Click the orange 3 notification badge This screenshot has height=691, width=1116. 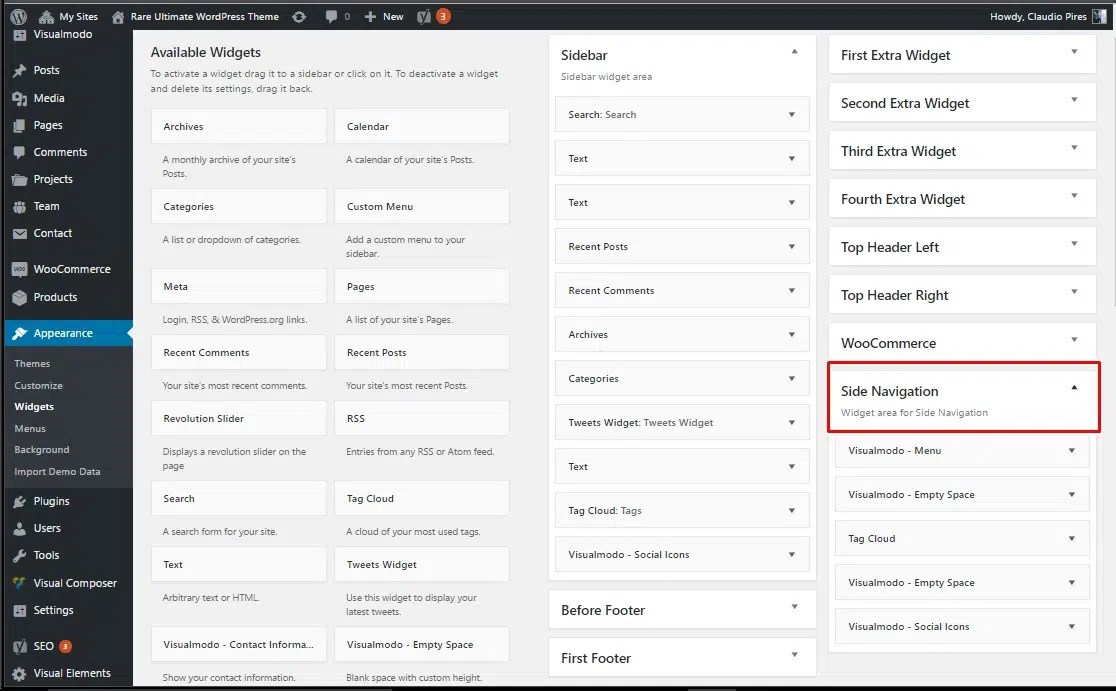point(443,16)
